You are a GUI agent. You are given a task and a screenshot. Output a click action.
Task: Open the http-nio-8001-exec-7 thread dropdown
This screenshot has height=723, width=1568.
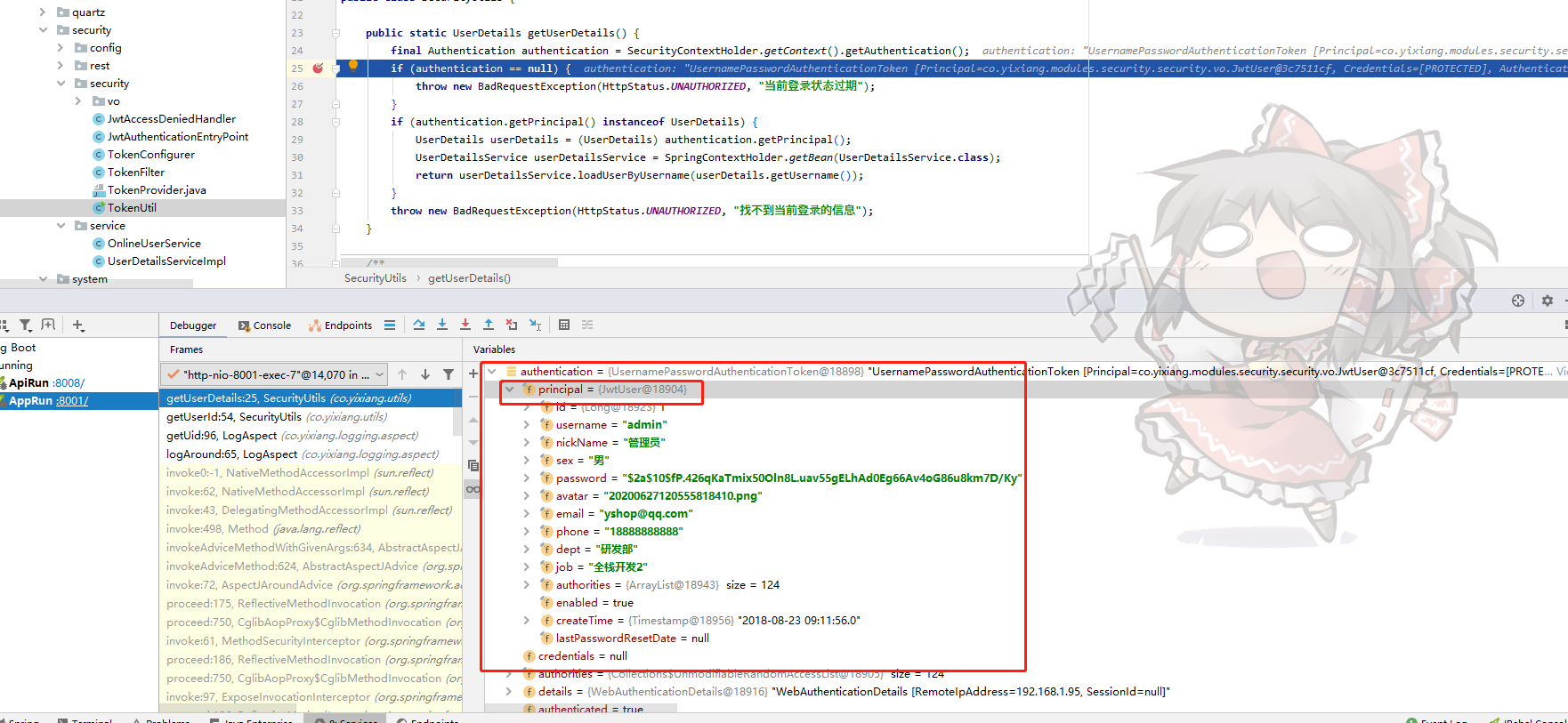[275, 375]
